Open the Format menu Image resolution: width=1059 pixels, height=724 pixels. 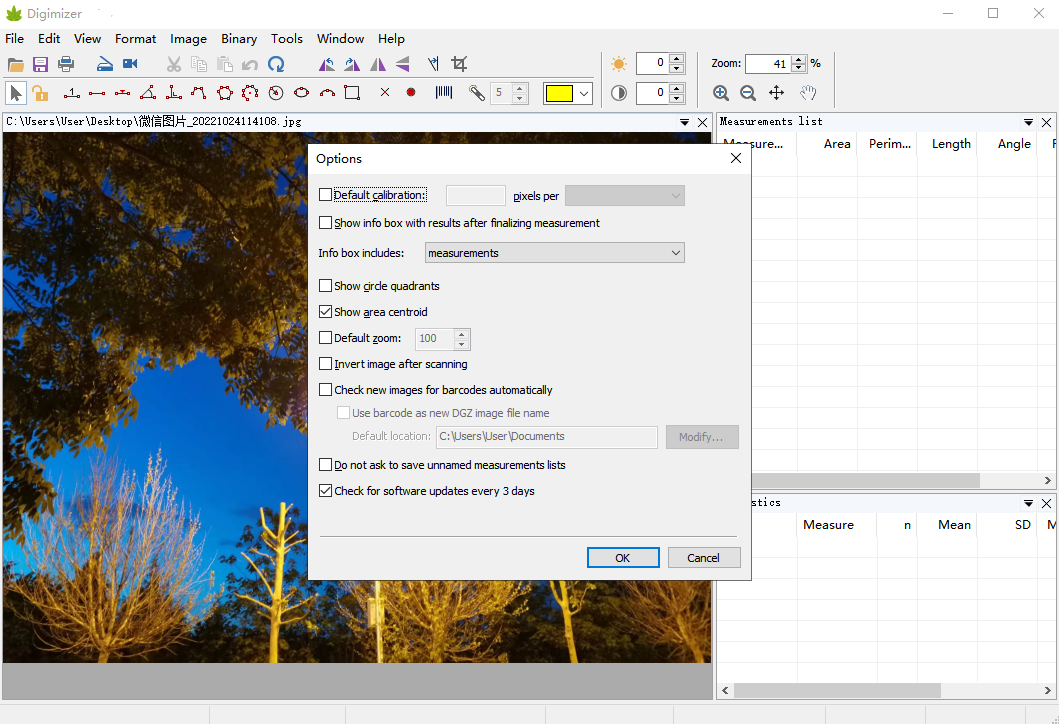click(135, 38)
